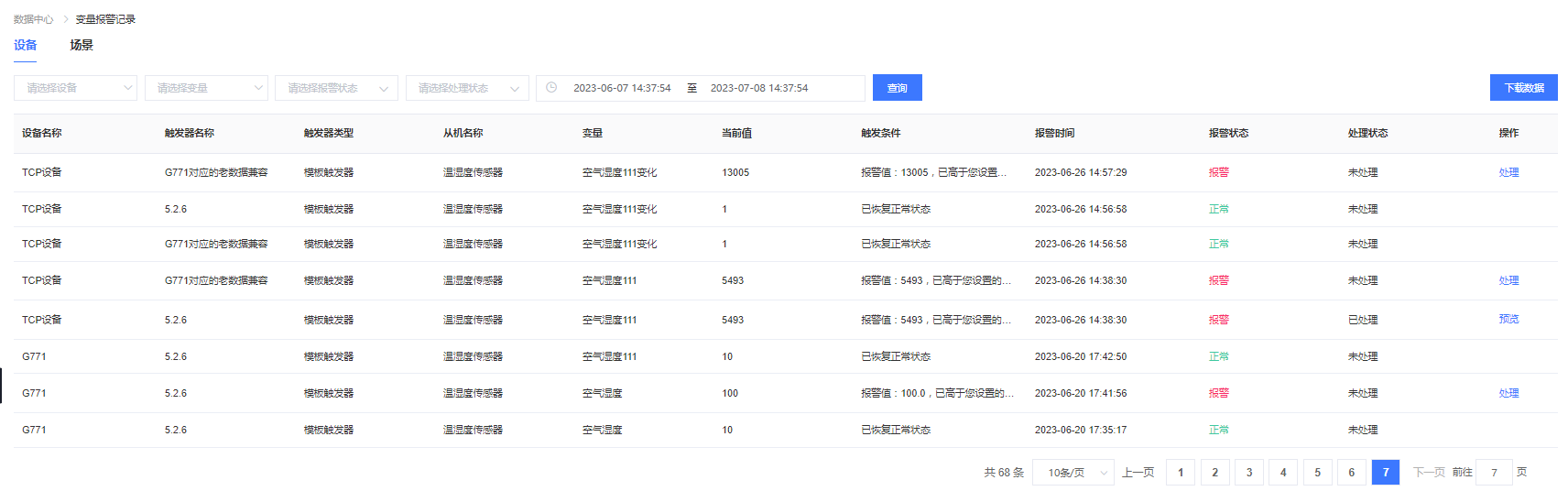Click the clock icon in date range field
1568x502 pixels.
click(551, 88)
